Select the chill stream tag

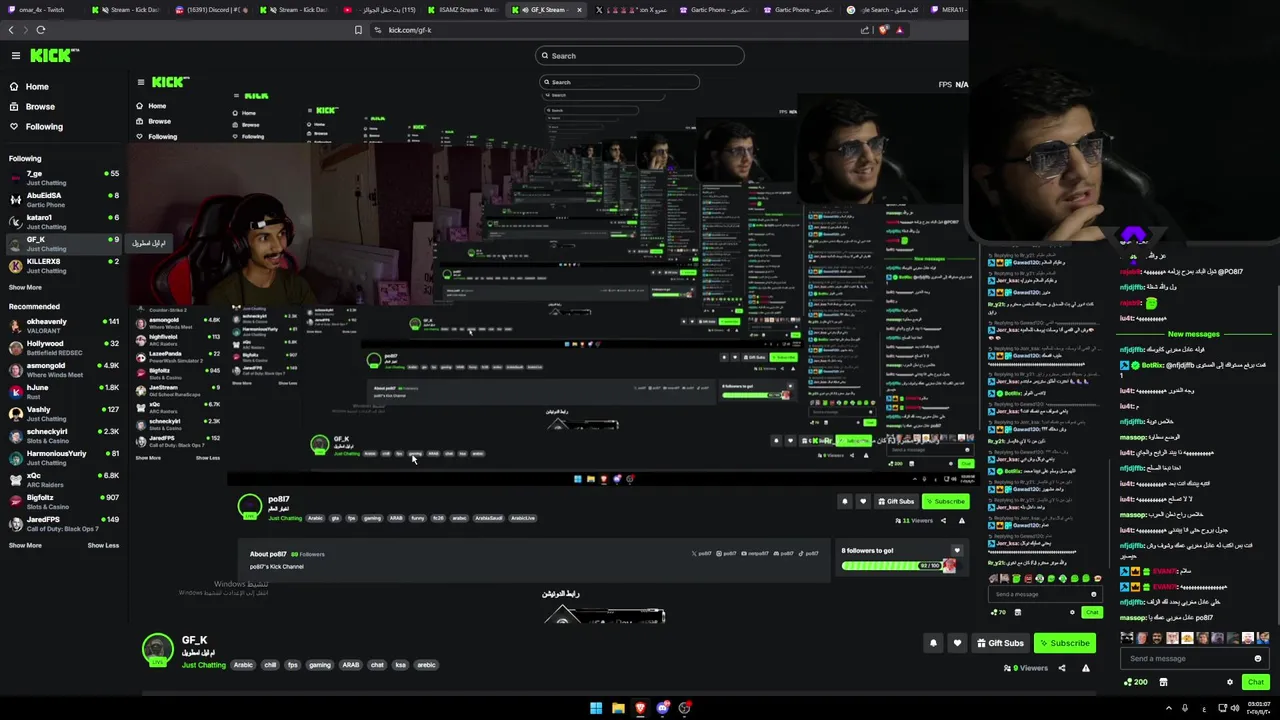point(270,665)
